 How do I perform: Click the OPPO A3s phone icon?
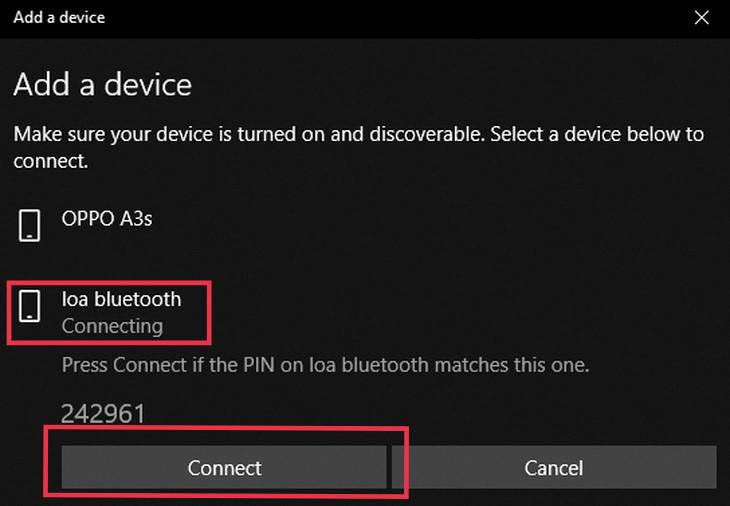[x=31, y=224]
